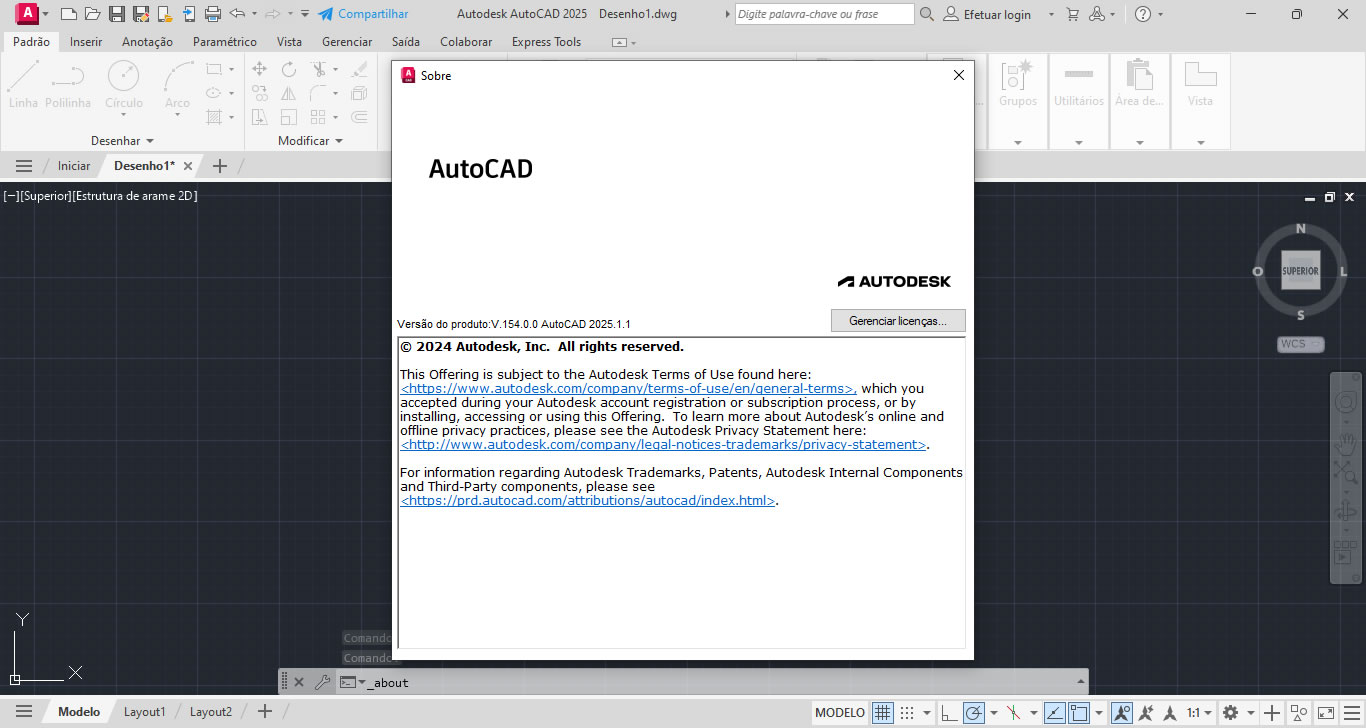Open the 1:1 annotation scale dropdown
The height and width of the screenshot is (728, 1366).
click(1199, 713)
